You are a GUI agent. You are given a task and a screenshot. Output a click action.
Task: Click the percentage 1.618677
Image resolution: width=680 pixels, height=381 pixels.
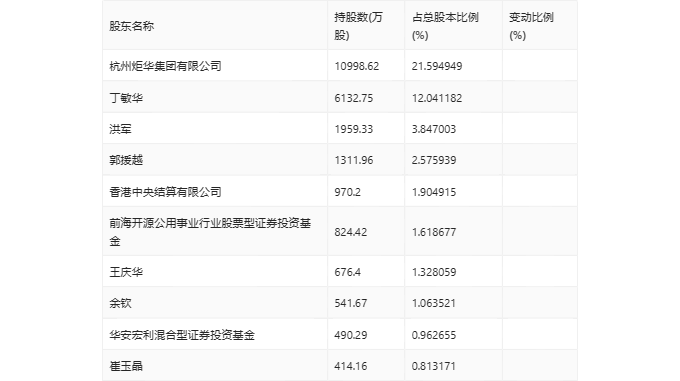pos(434,232)
